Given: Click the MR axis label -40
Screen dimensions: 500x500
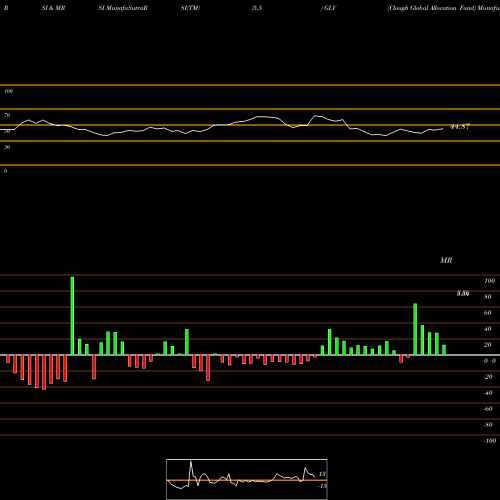Looking at the screenshot, I should 488,393.
